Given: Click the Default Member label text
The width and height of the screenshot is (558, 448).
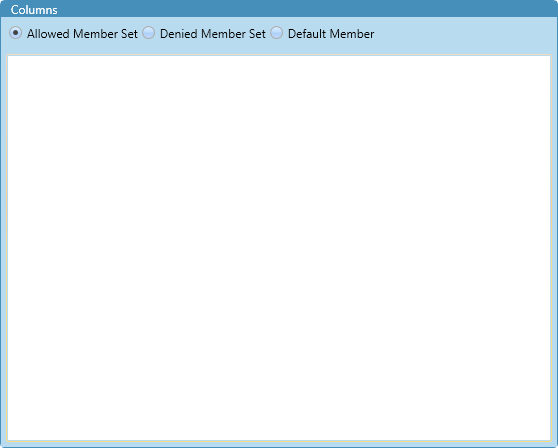Looking at the screenshot, I should tap(331, 34).
